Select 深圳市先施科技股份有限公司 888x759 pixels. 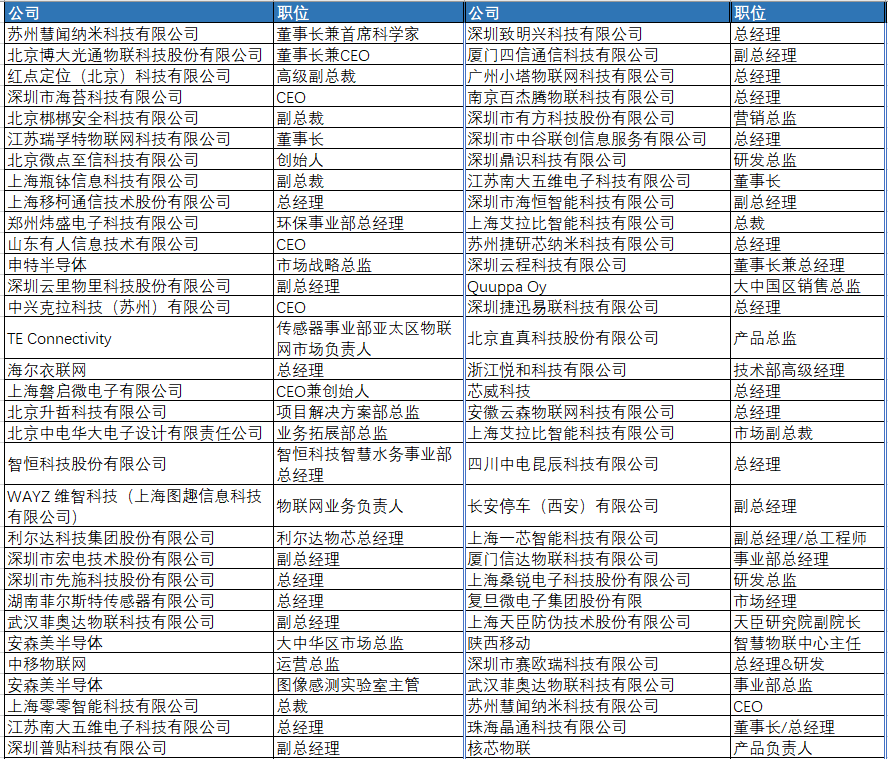coord(138,579)
